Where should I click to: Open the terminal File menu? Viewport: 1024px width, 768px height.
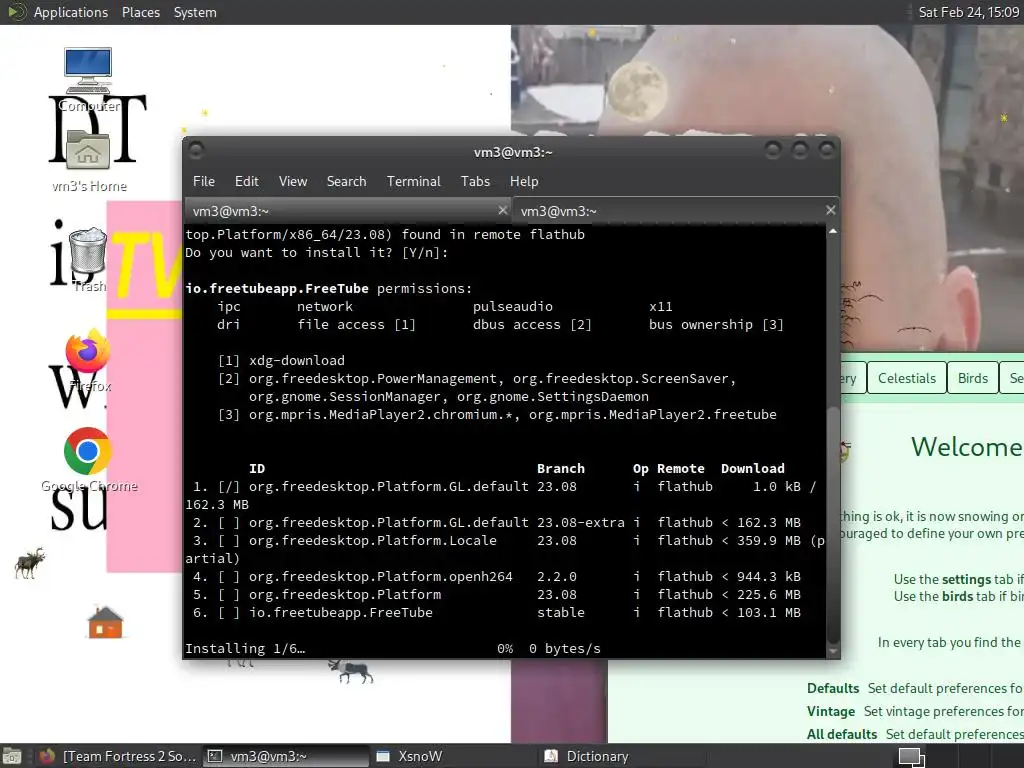204,182
